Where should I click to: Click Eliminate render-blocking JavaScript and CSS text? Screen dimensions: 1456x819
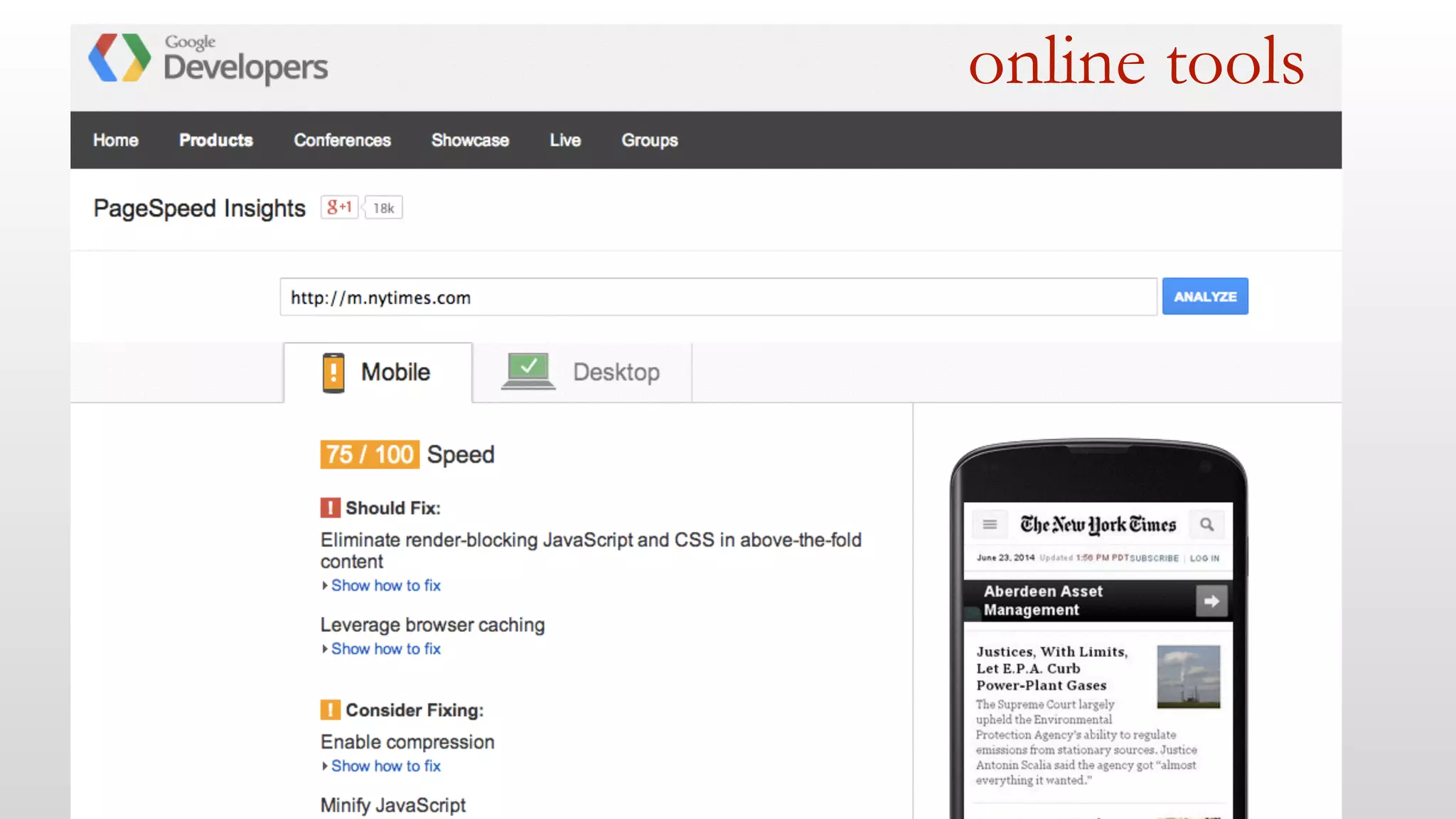click(591, 550)
